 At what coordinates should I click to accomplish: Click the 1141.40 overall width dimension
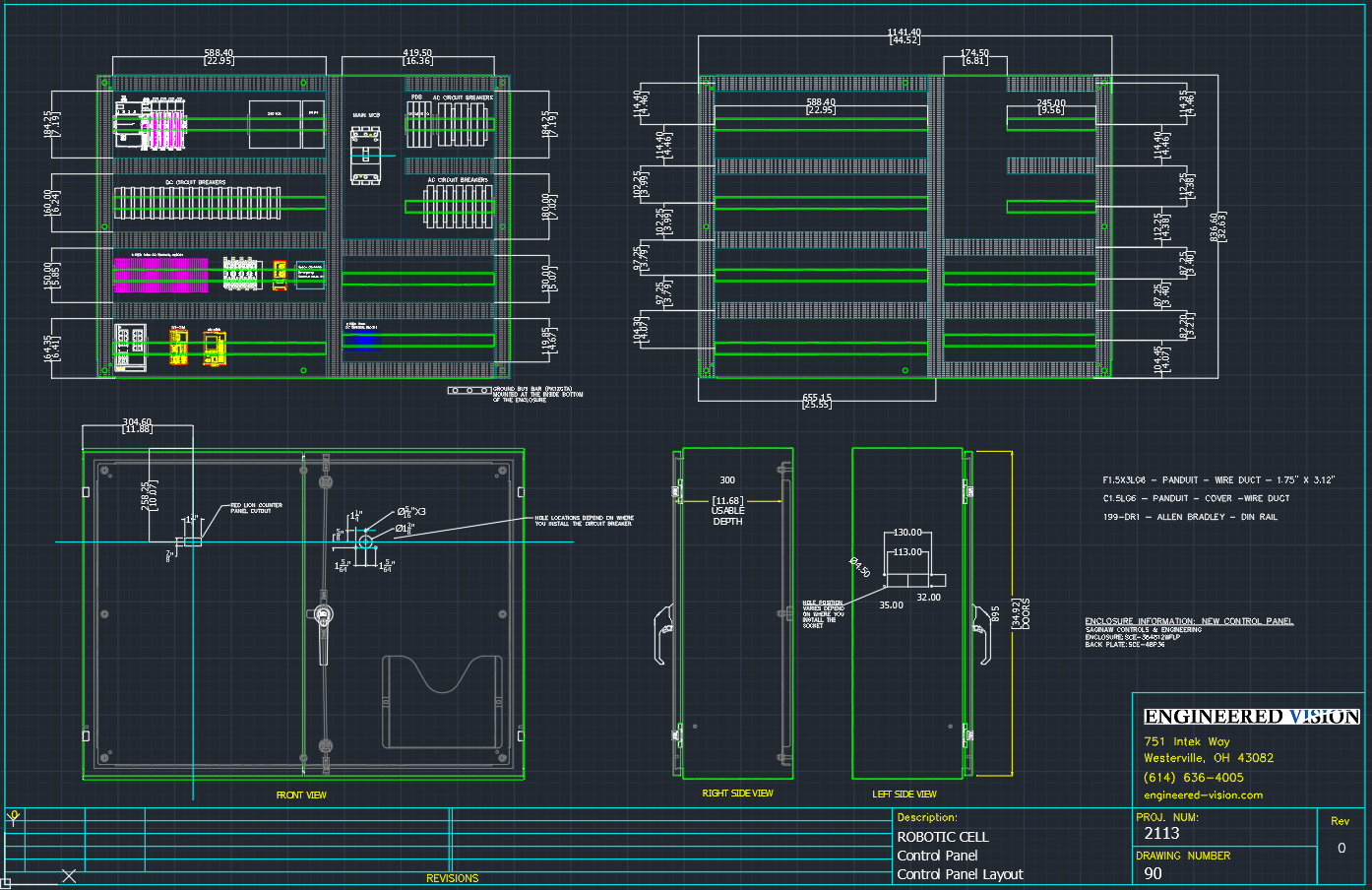coord(904,35)
